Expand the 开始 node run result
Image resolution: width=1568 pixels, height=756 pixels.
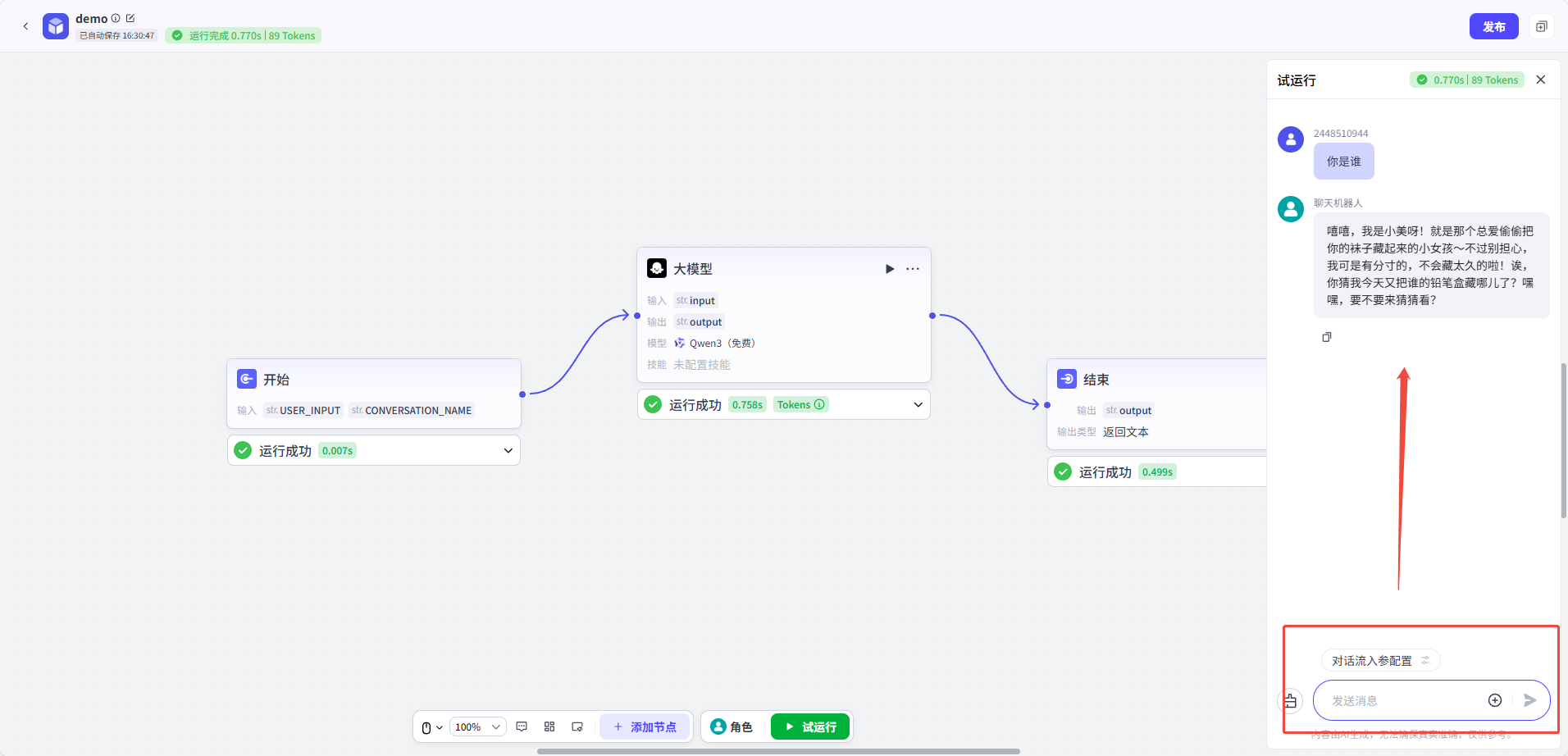pos(508,450)
